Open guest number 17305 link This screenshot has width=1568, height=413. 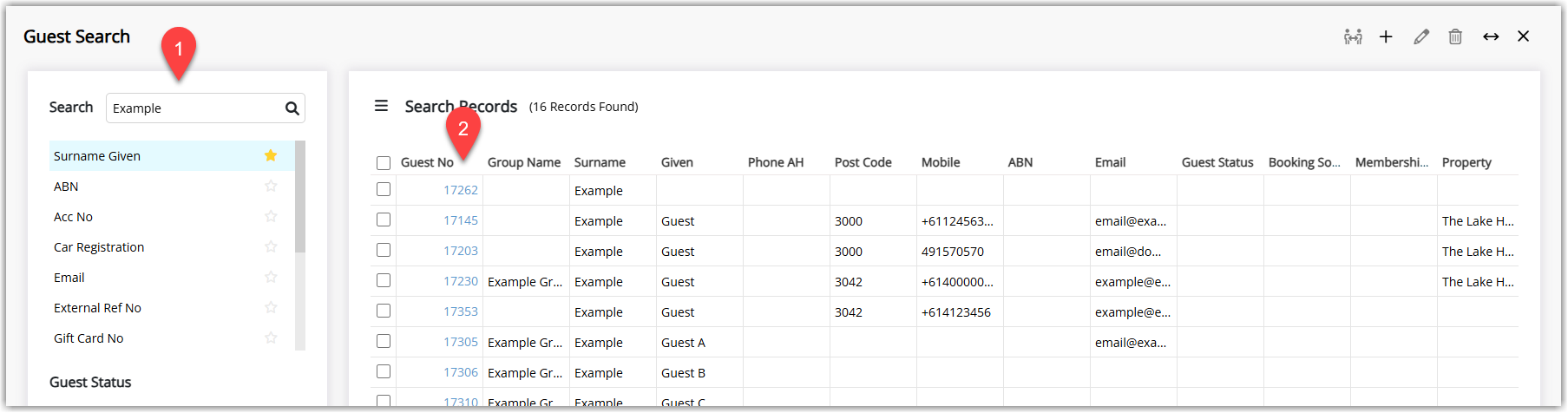pos(461,342)
